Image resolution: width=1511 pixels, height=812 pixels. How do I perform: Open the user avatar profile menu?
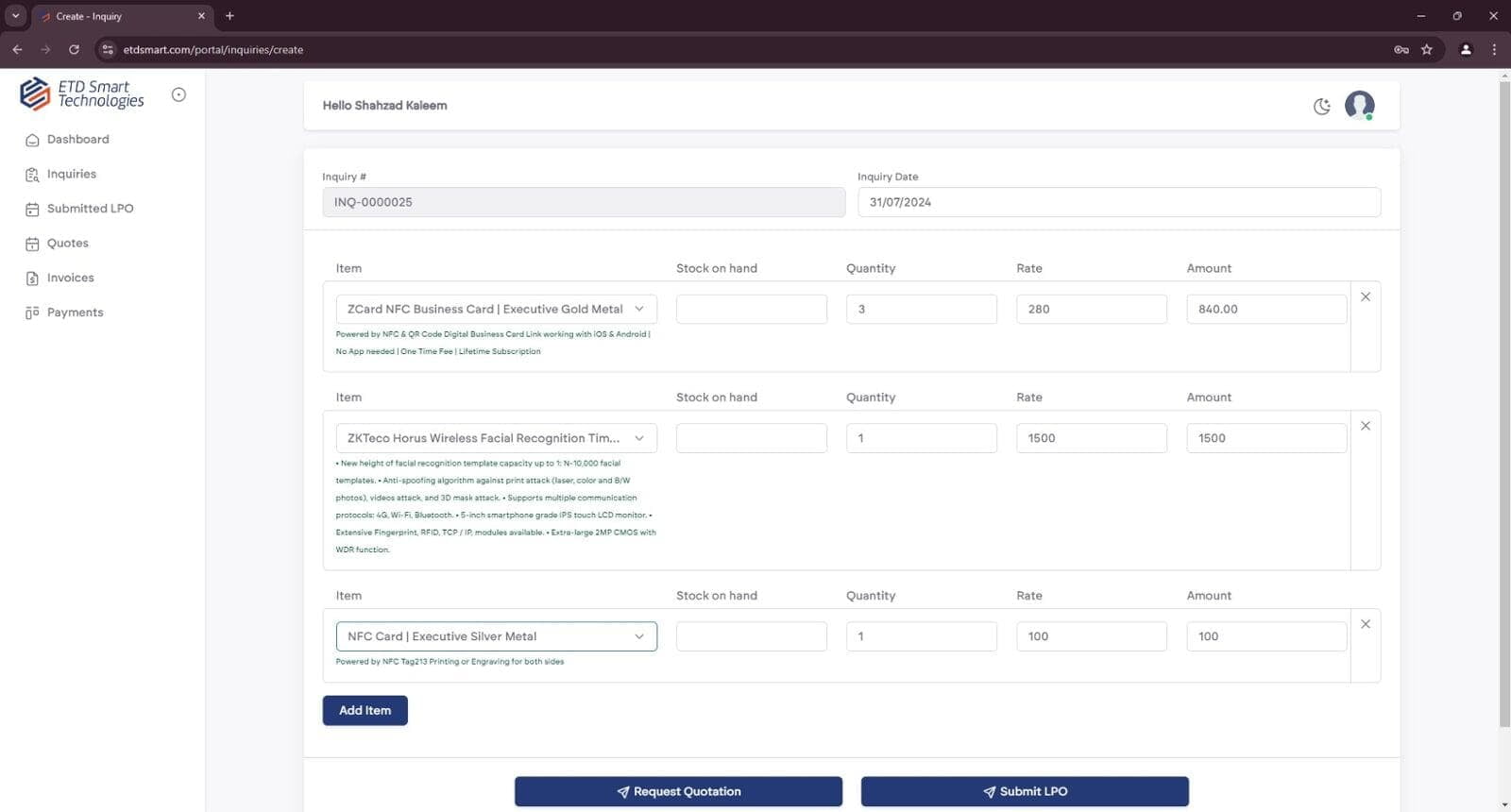[1360, 106]
